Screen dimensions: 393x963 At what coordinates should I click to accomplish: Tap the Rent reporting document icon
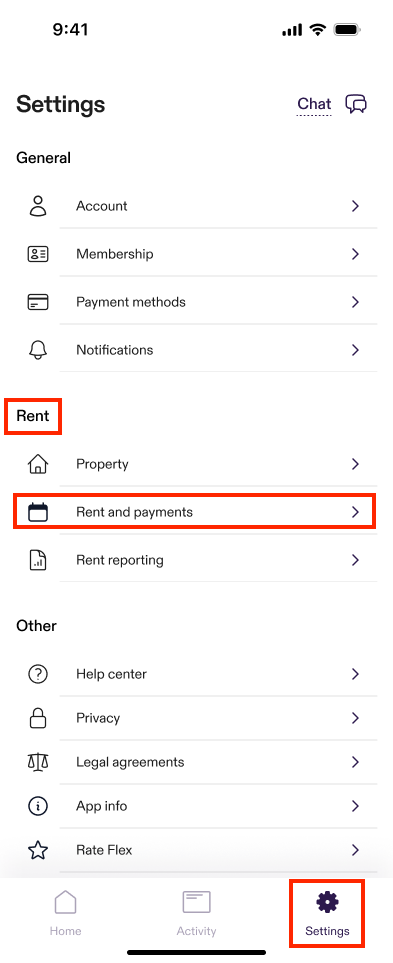[38, 559]
